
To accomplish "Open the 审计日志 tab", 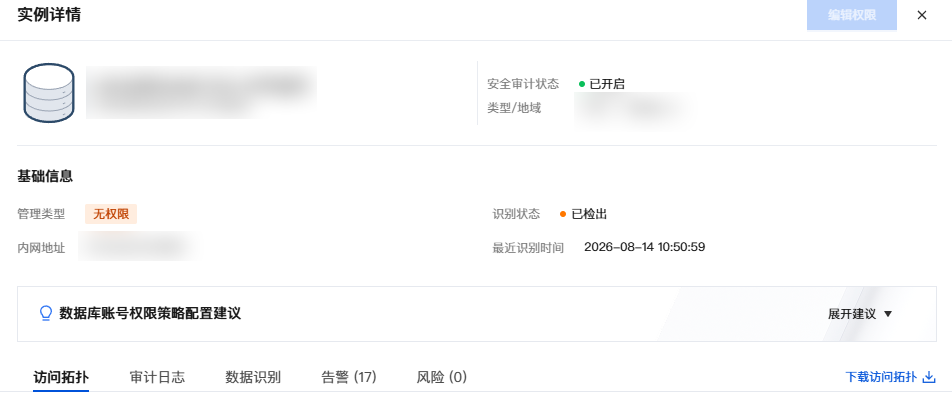I will coord(157,378).
